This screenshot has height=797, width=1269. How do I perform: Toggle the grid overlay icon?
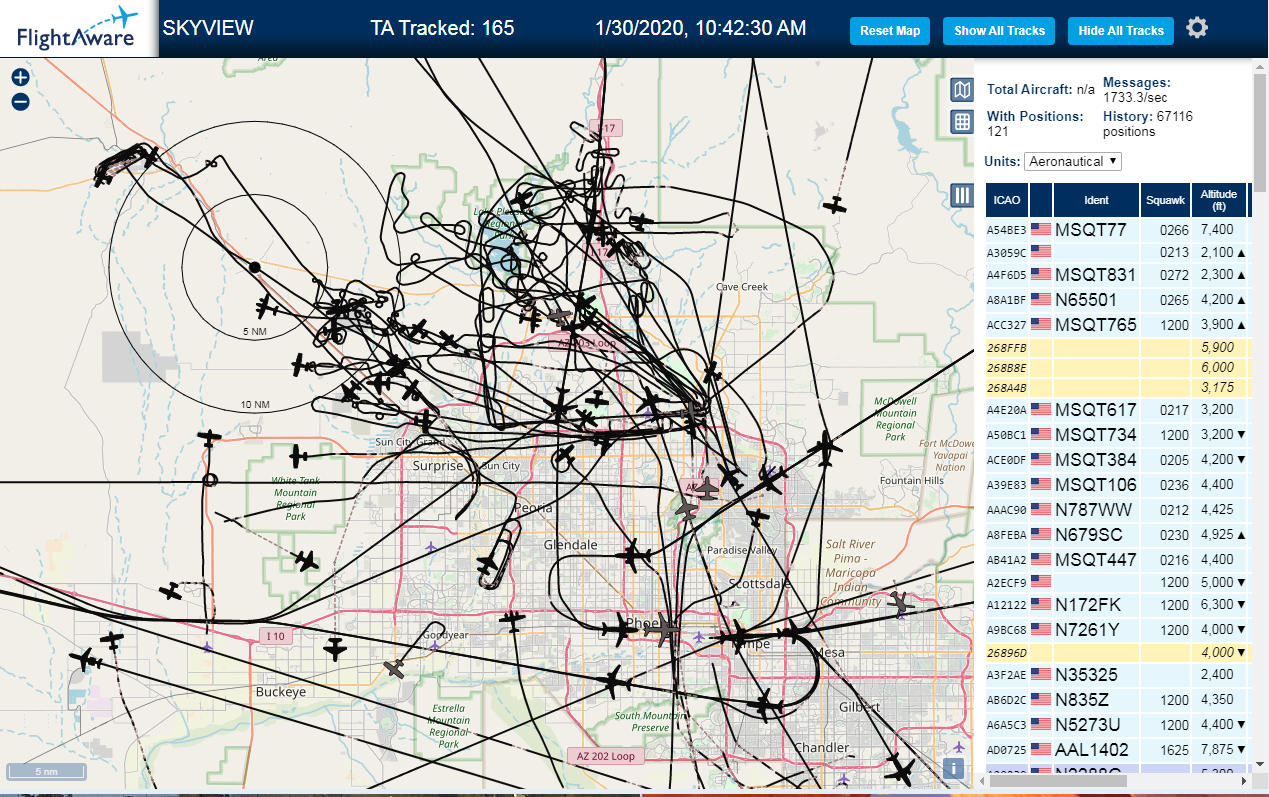(x=961, y=122)
